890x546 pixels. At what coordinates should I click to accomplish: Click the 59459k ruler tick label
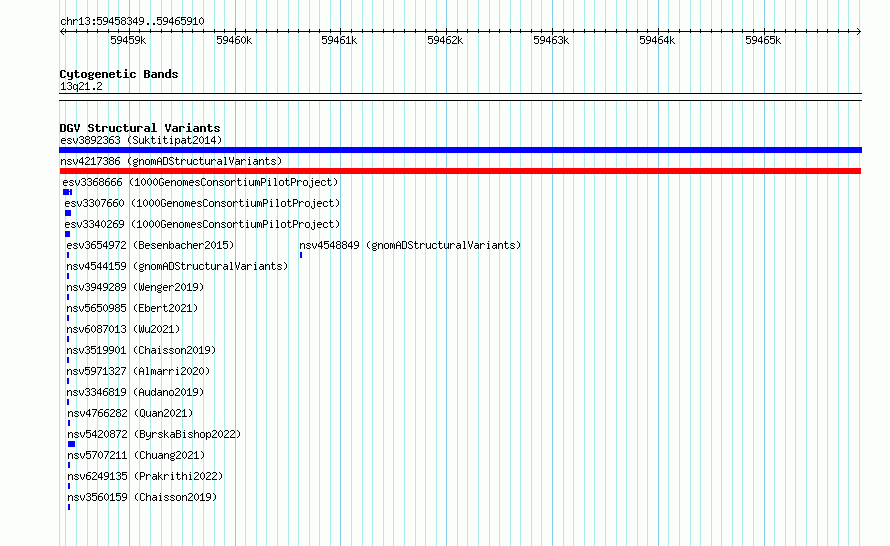pyautogui.click(x=128, y=40)
